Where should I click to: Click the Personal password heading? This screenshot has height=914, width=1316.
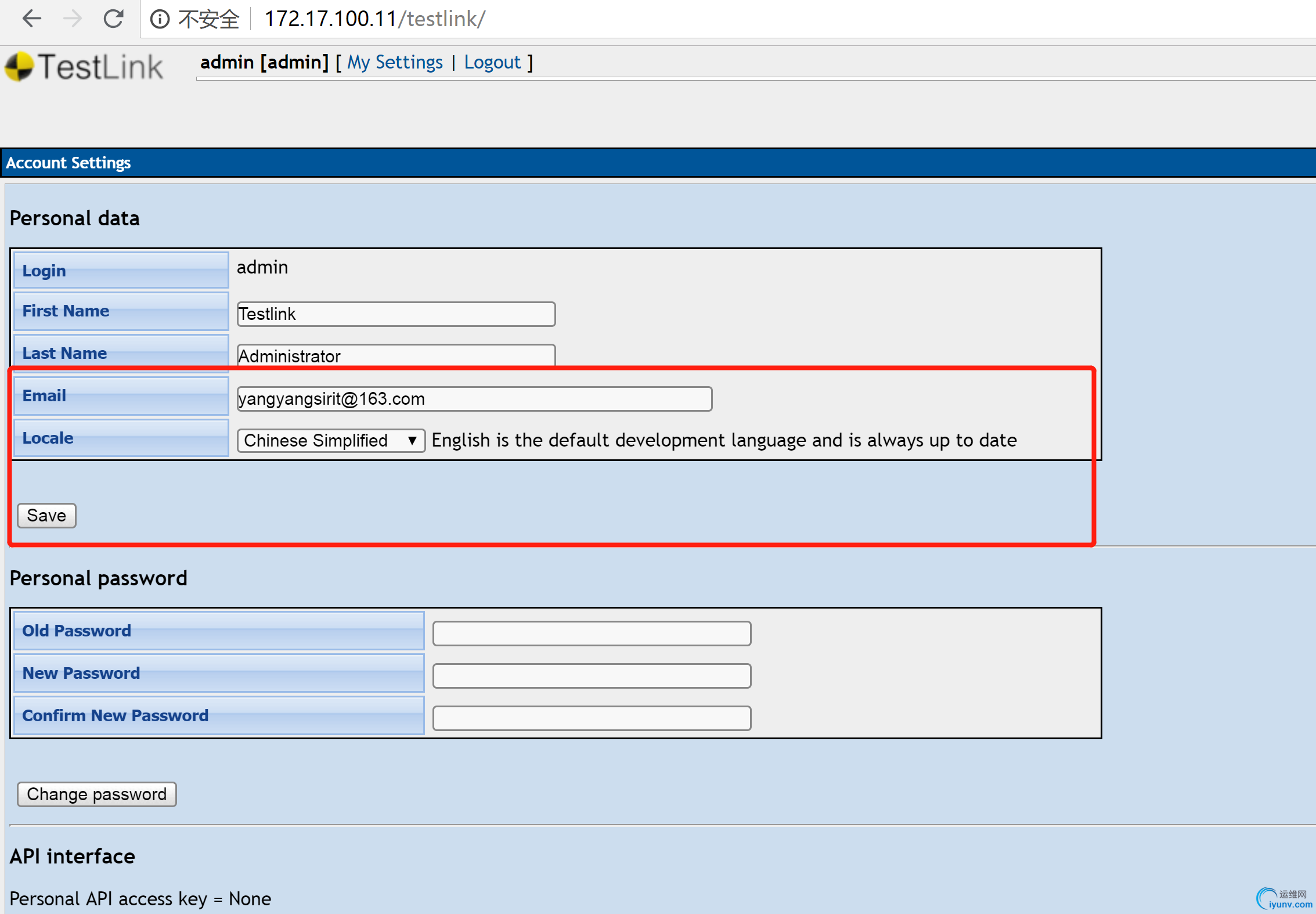(99, 578)
